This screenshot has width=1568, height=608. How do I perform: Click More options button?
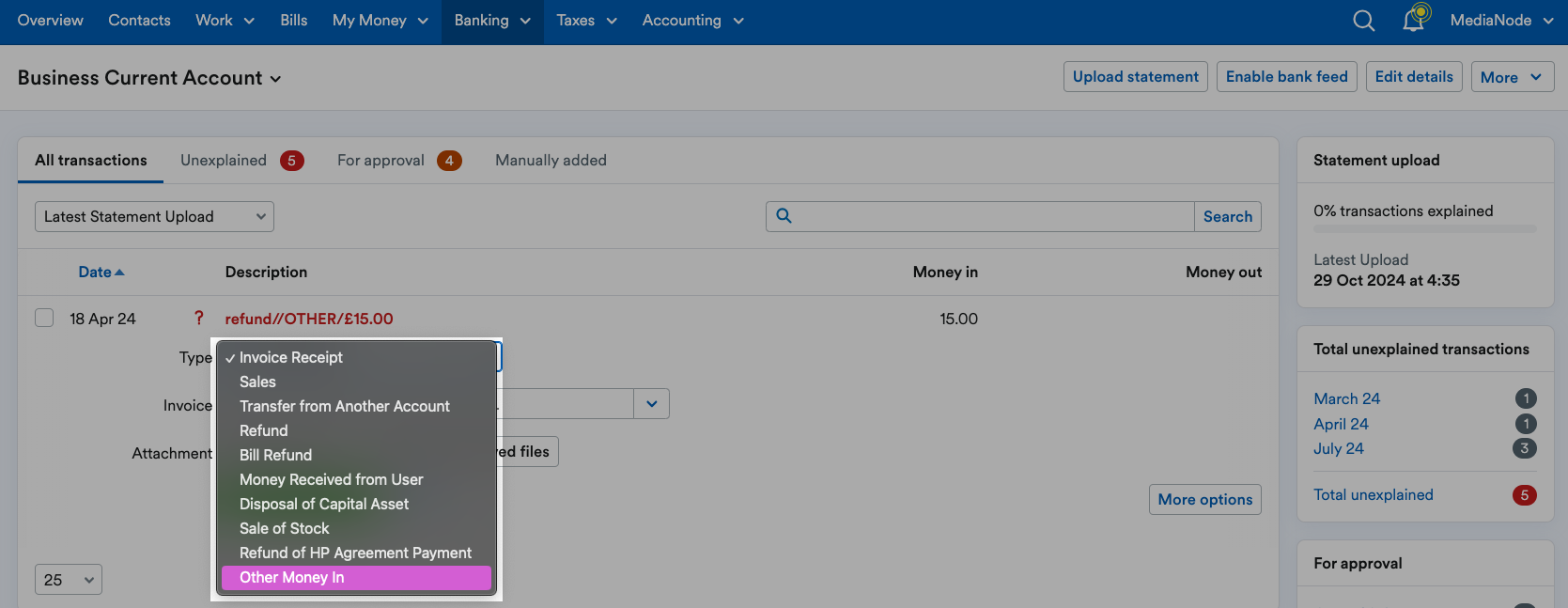click(1204, 500)
